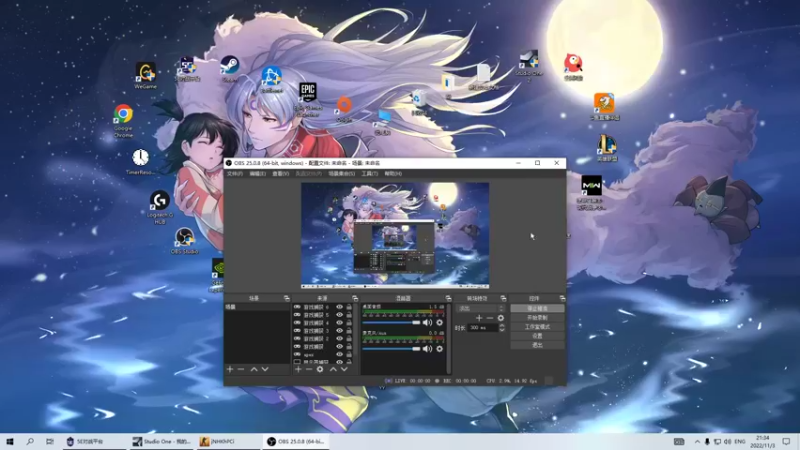This screenshot has width=800, height=450.
Task: Open transition properties gear icon
Action: [x=501, y=318]
